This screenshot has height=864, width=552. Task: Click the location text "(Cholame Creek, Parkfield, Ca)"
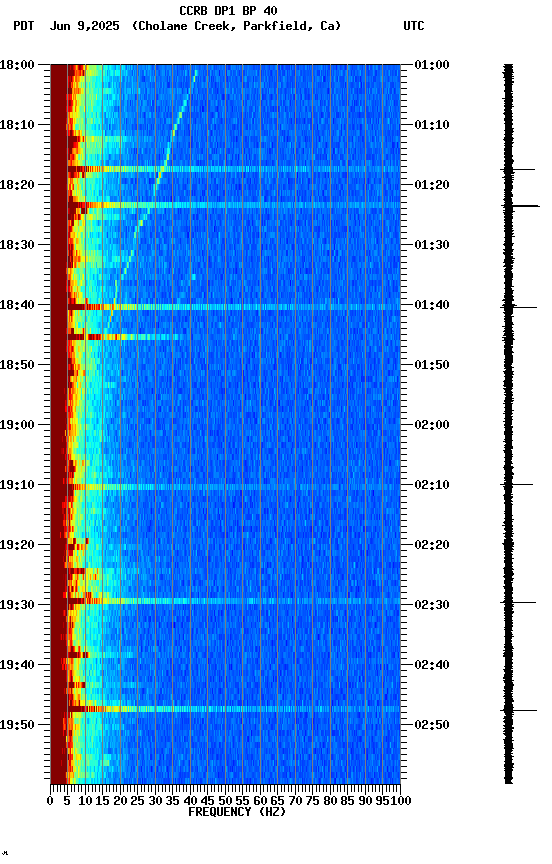(x=236, y=26)
